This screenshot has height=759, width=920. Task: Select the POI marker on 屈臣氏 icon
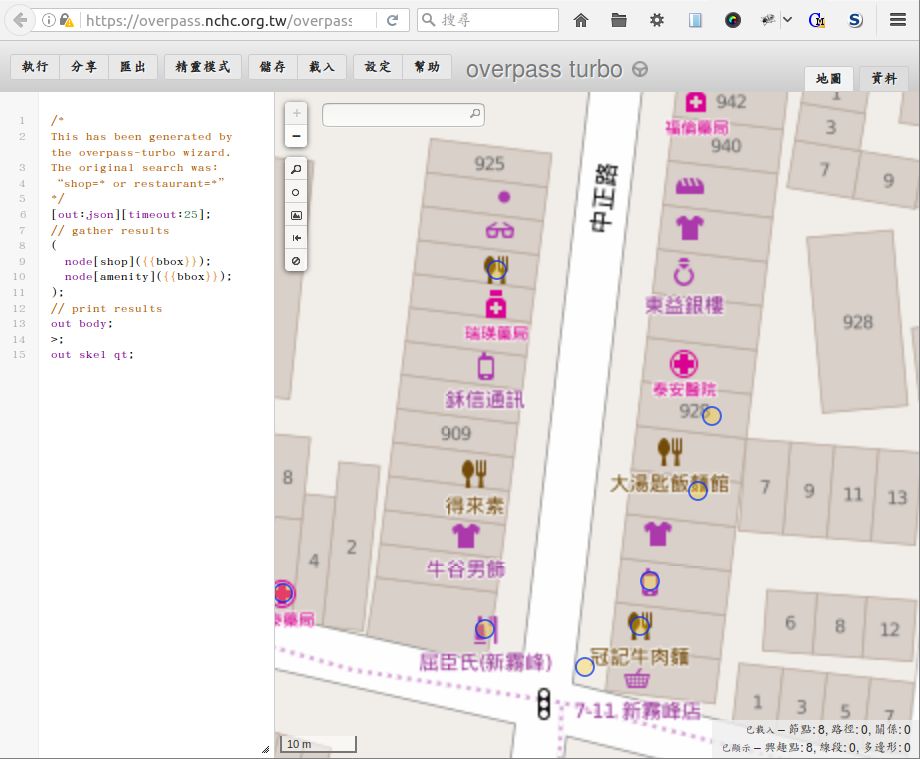pos(485,629)
